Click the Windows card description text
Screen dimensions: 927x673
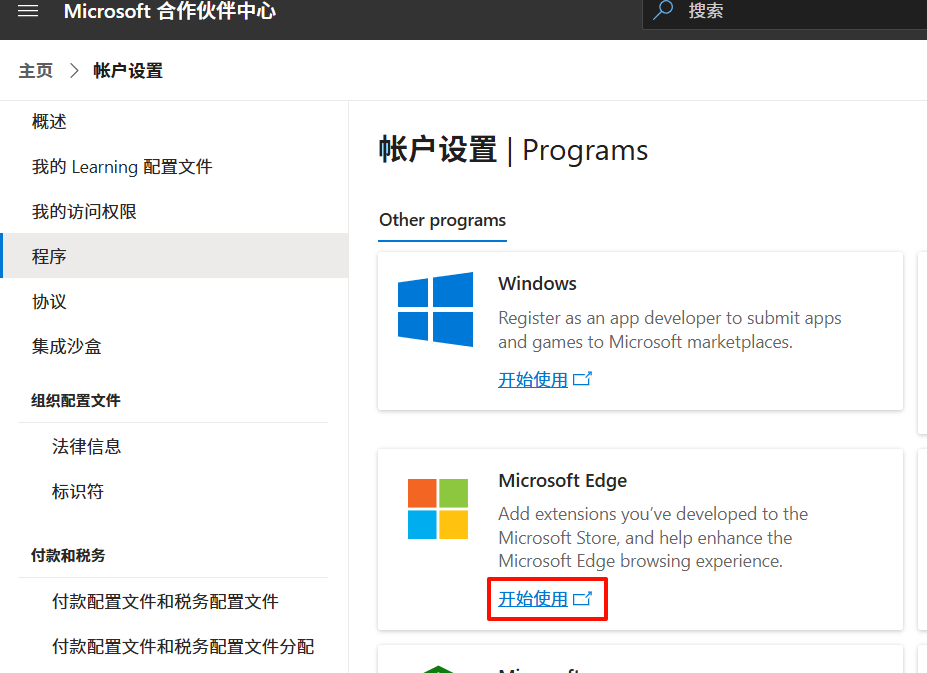670,330
